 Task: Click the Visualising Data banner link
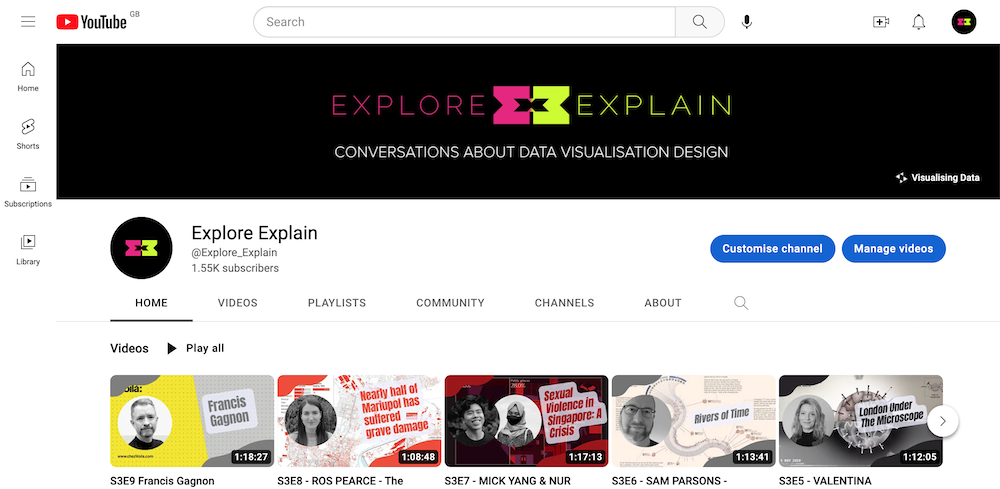click(938, 178)
